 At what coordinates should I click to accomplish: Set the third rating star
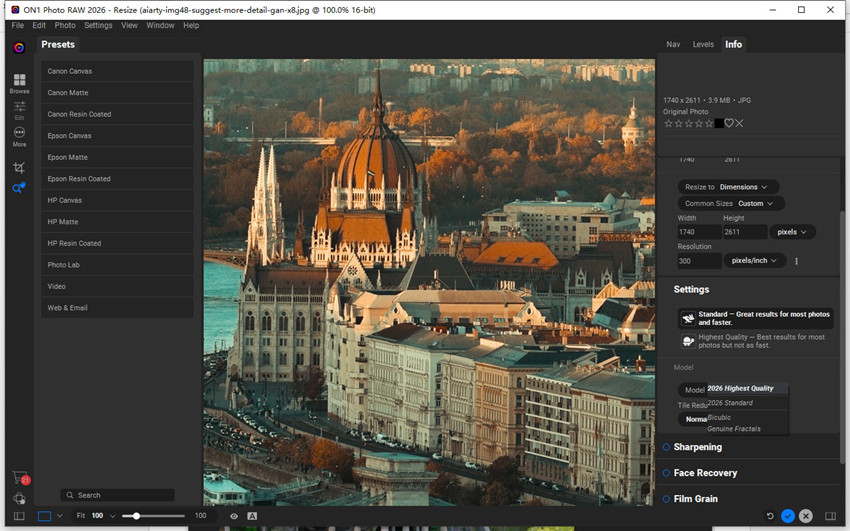point(688,124)
